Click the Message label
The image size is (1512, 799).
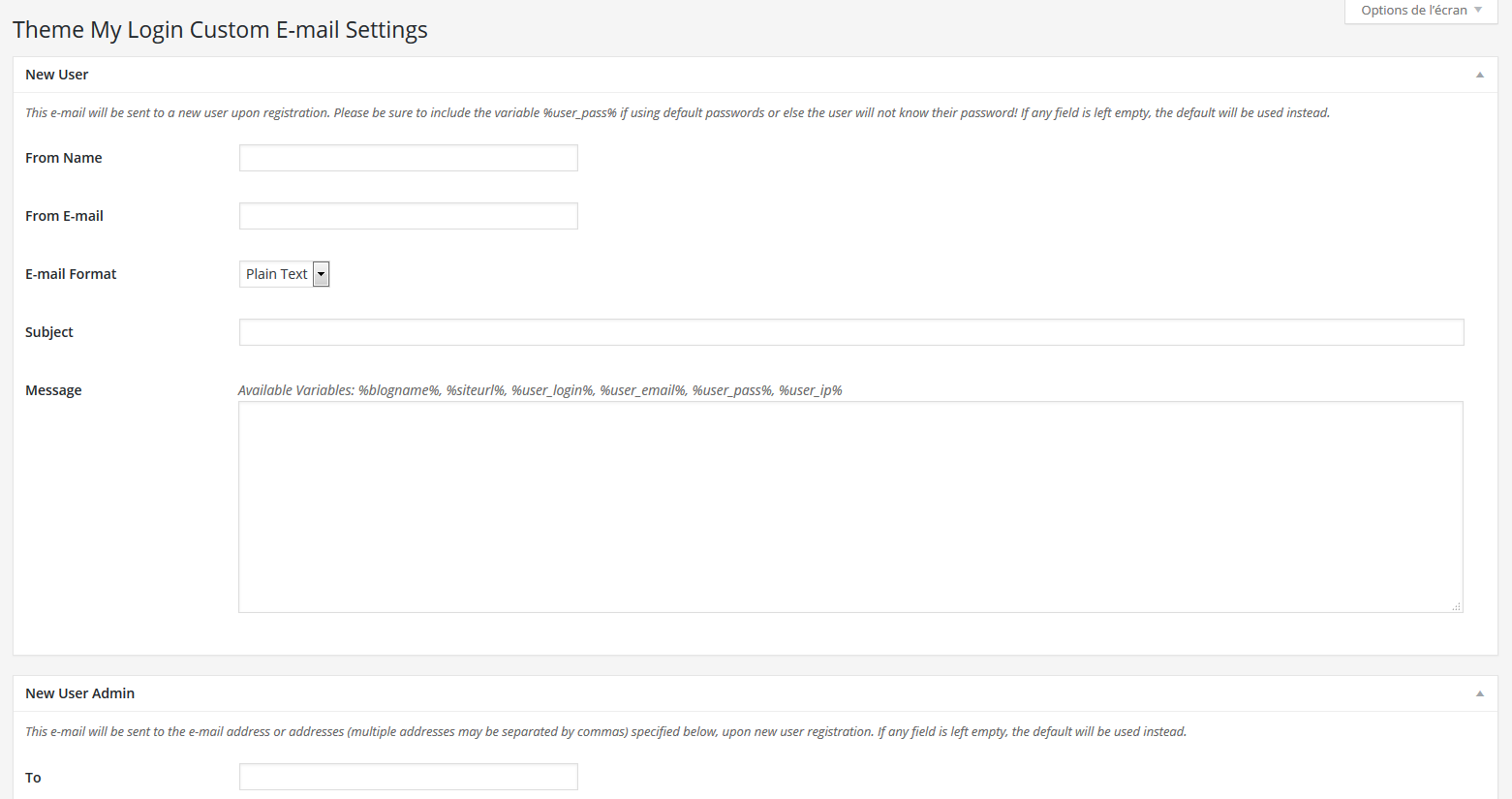pos(53,390)
